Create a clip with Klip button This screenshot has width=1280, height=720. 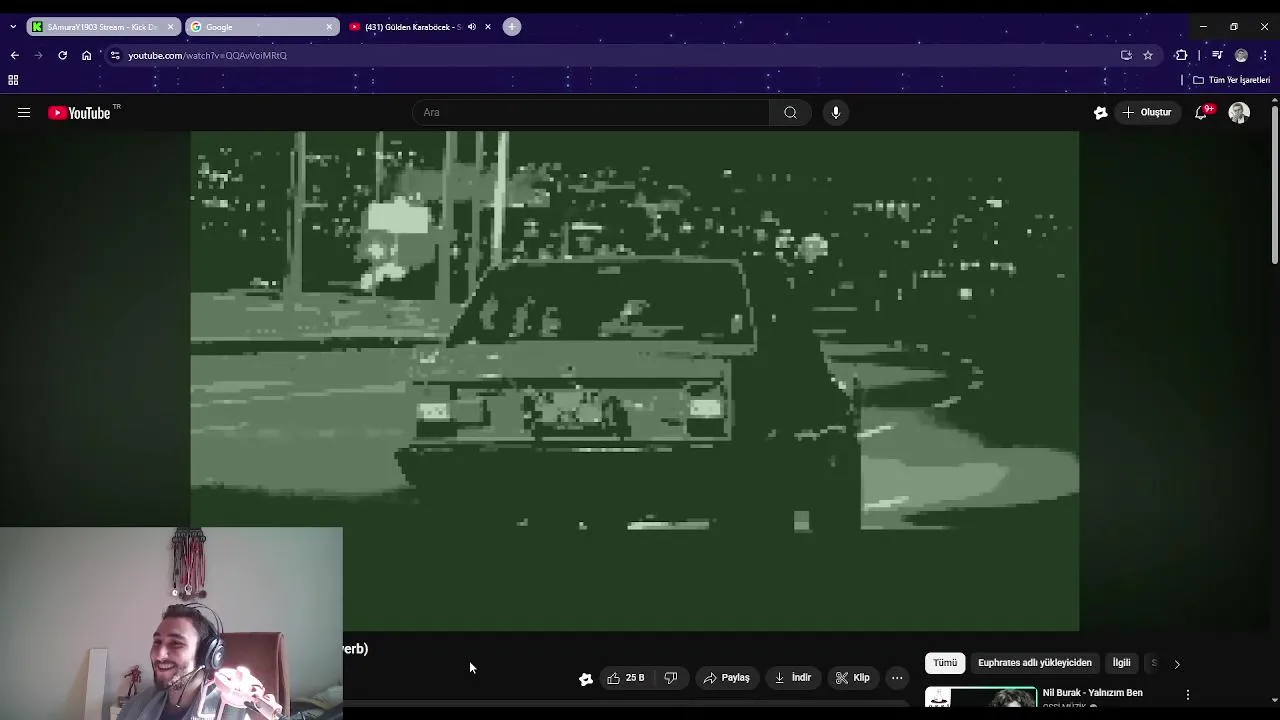(x=852, y=678)
